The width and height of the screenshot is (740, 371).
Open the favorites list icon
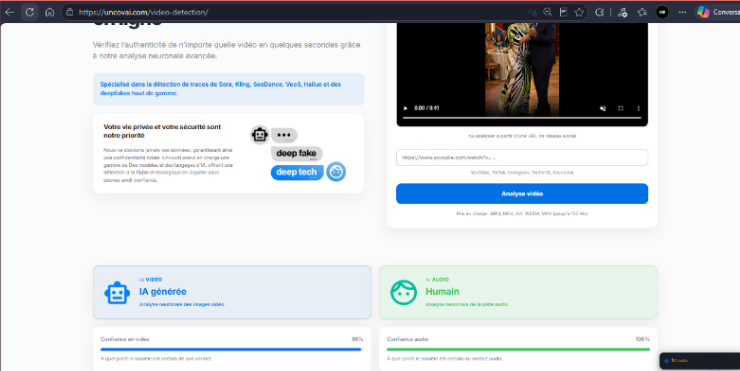tap(642, 12)
